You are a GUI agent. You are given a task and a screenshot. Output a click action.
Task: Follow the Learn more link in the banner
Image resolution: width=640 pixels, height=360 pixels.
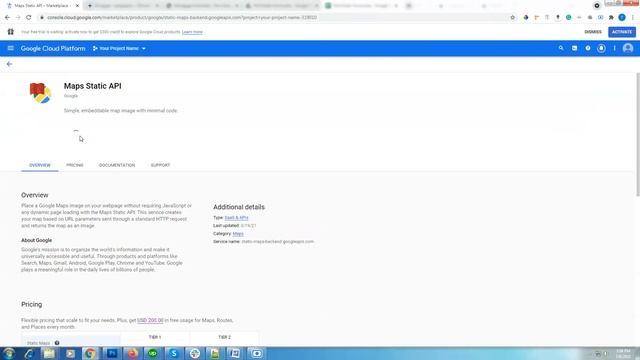(192, 32)
